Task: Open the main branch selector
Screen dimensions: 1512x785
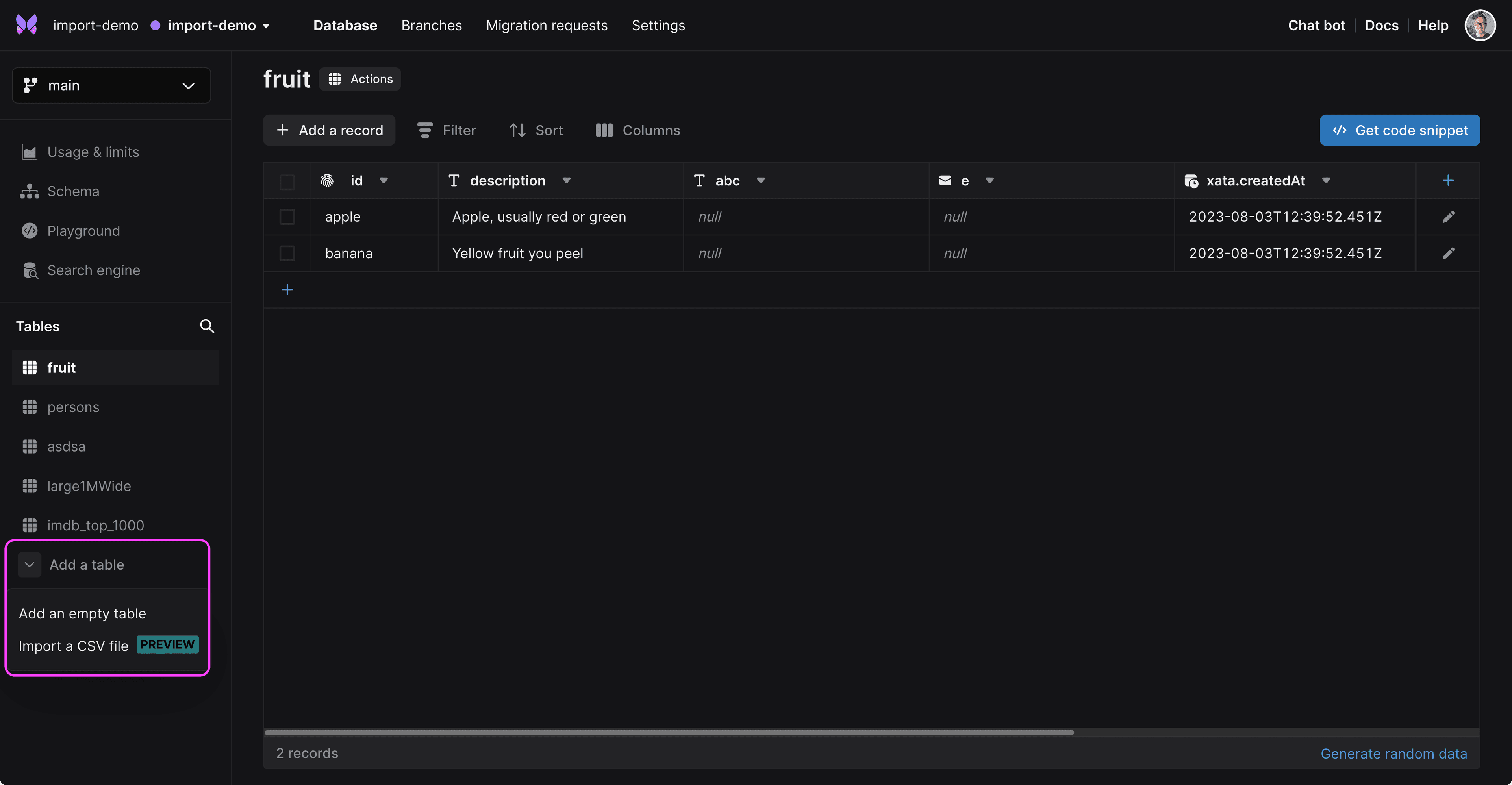Action: [x=111, y=85]
